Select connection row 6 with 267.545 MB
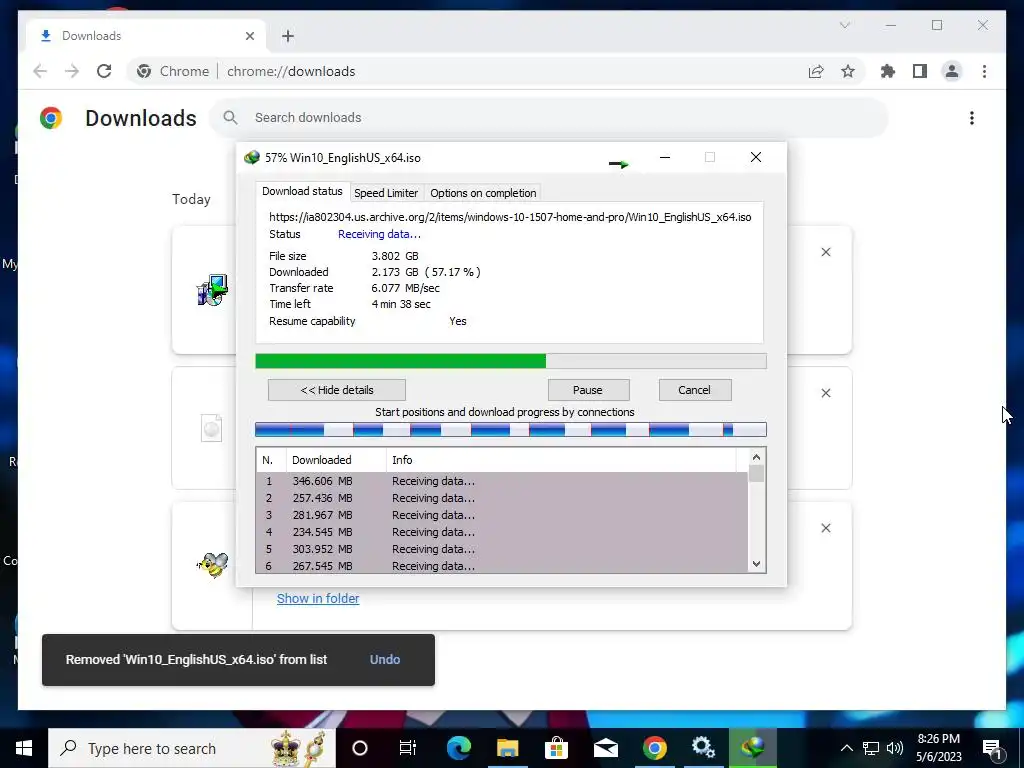This screenshot has height=768, width=1024. (502, 566)
